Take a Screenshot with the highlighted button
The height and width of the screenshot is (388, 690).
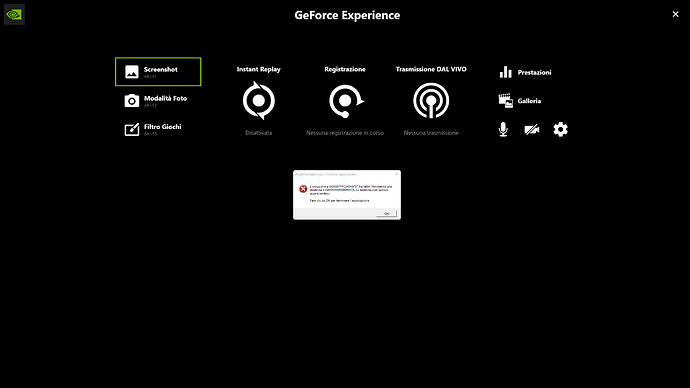click(x=158, y=72)
